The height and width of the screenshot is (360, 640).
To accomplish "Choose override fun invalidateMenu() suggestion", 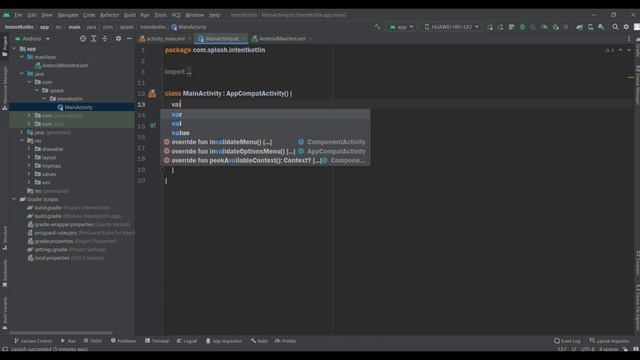I will tap(265, 142).
